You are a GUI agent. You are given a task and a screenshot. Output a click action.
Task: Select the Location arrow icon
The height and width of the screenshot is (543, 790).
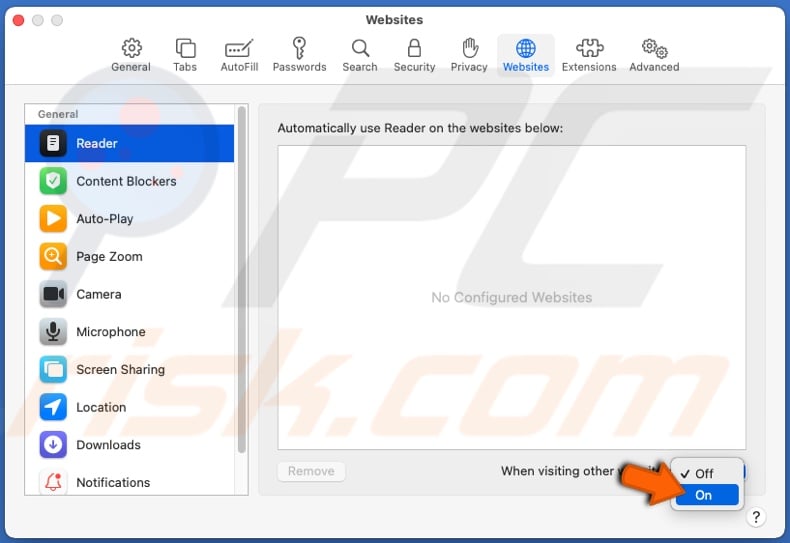(53, 407)
